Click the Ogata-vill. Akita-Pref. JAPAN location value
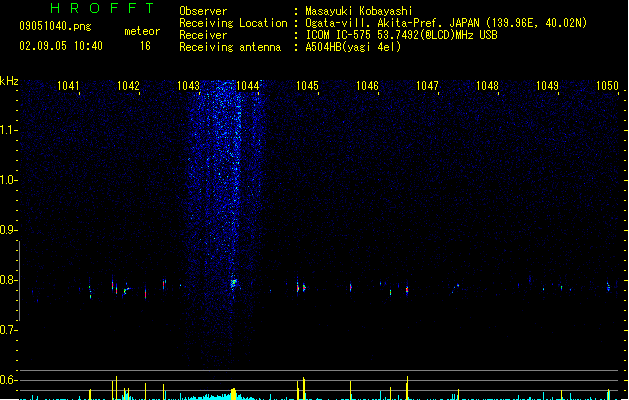The image size is (629, 400). [446, 23]
